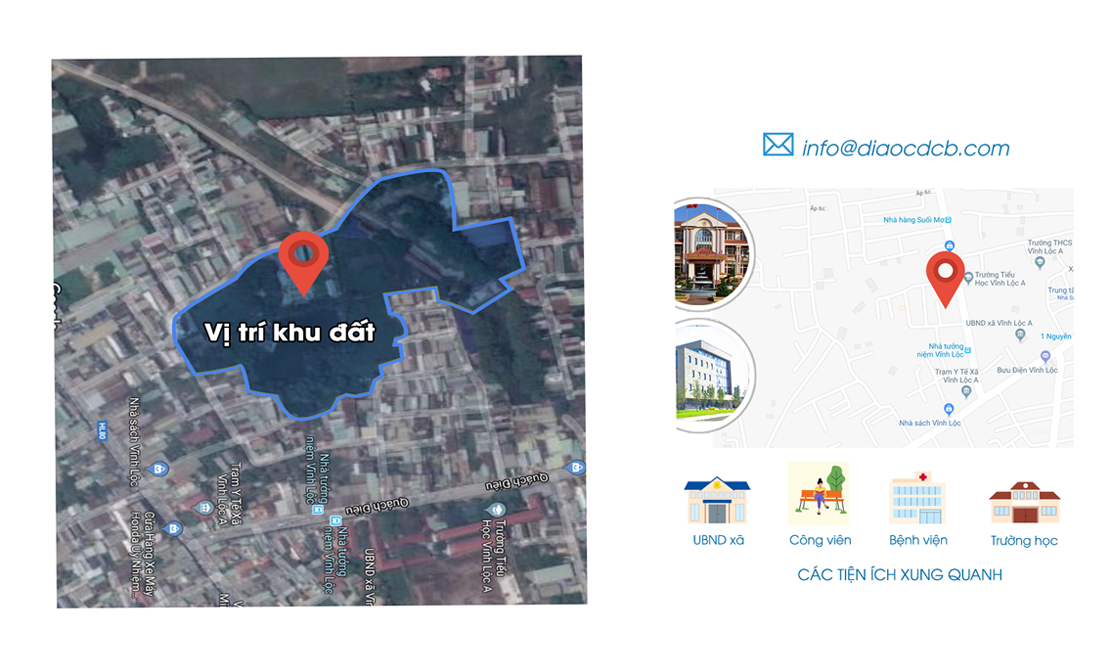Click the "Trường học" caption
The image size is (1110, 670).
[1024, 540]
